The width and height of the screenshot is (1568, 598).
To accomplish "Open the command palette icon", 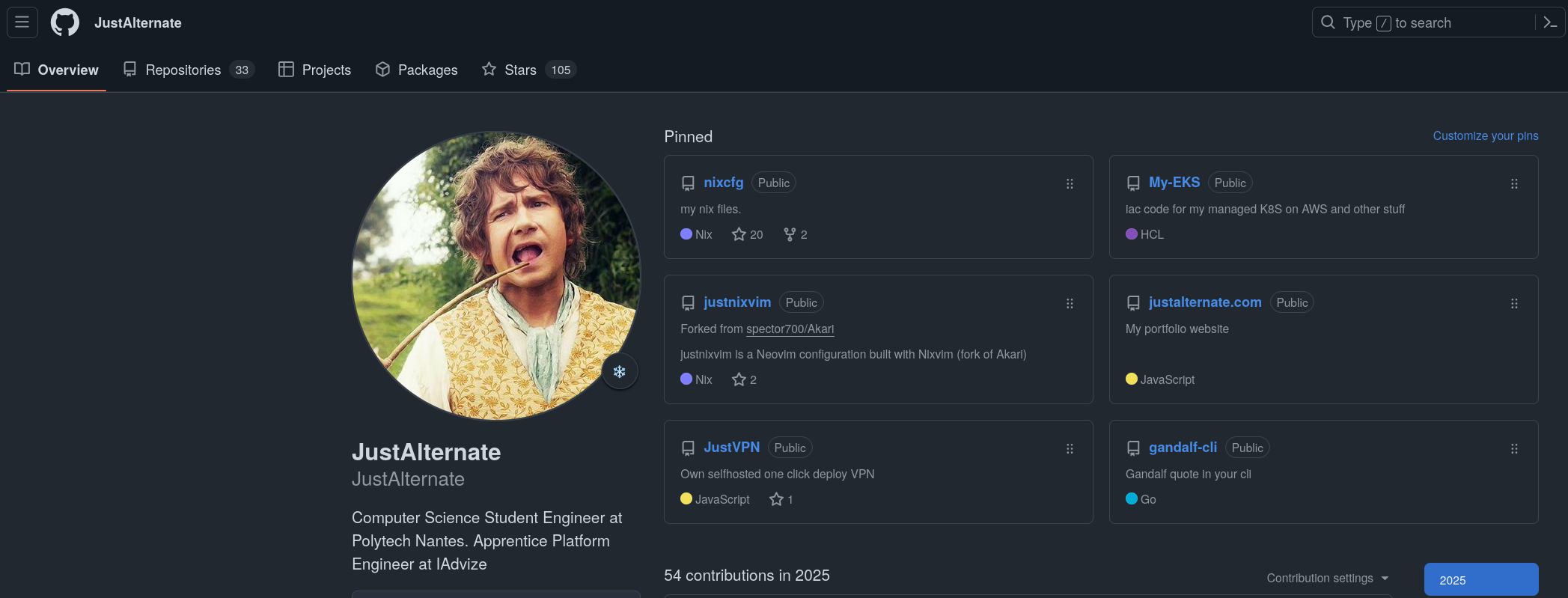I will point(1550,22).
